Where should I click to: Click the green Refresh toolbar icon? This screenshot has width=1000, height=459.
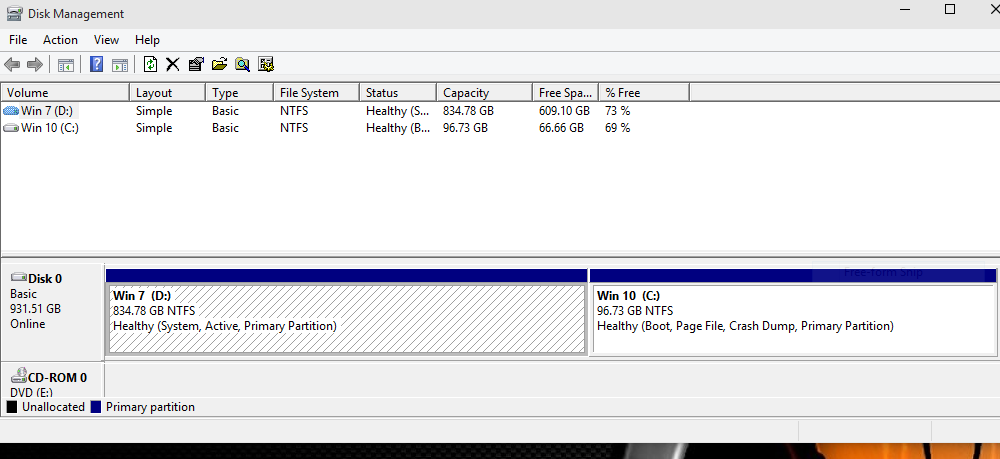click(x=151, y=64)
